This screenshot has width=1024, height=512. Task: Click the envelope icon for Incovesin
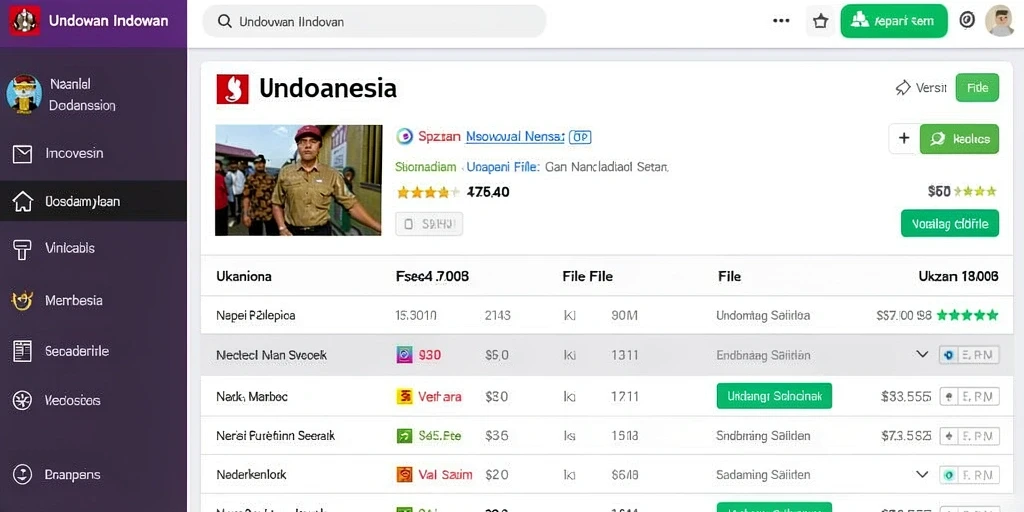[x=22, y=154]
